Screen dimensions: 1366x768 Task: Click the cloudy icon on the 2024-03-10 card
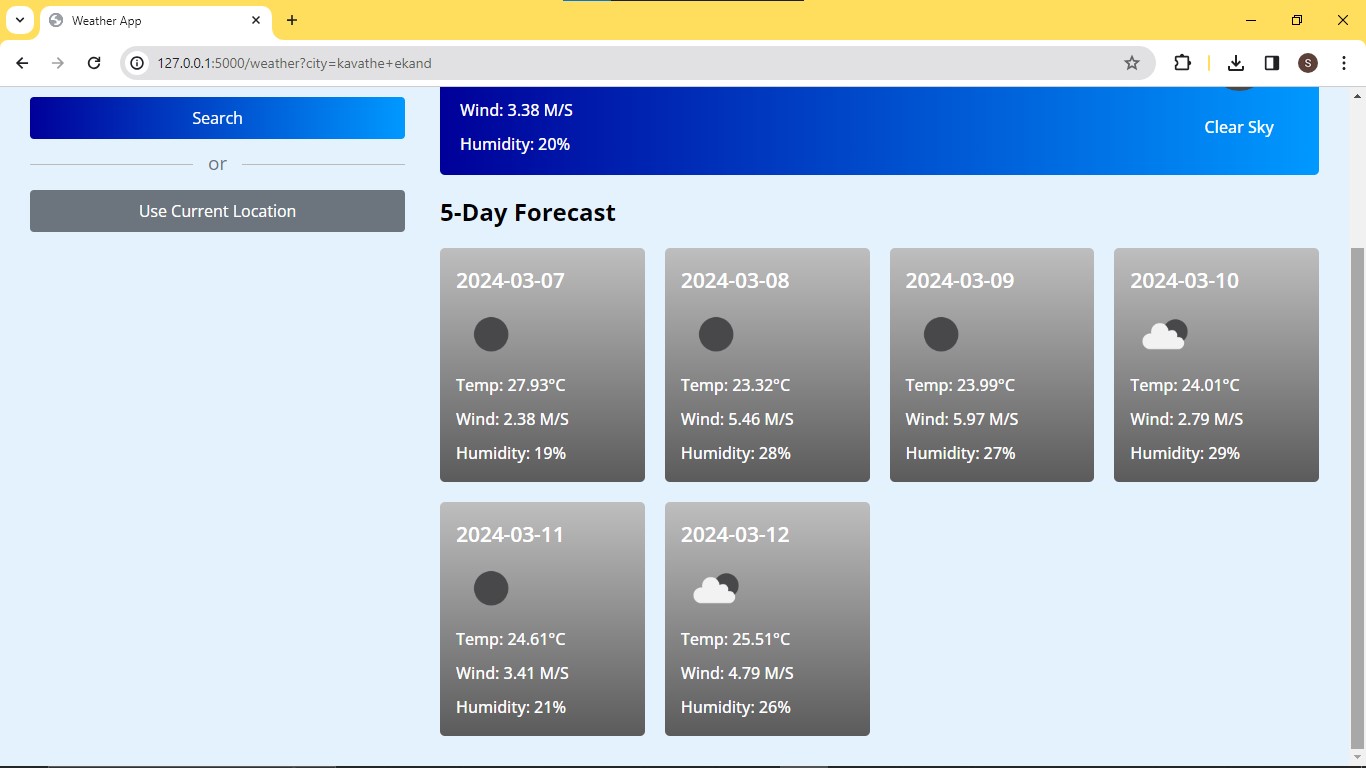pyautogui.click(x=1165, y=335)
